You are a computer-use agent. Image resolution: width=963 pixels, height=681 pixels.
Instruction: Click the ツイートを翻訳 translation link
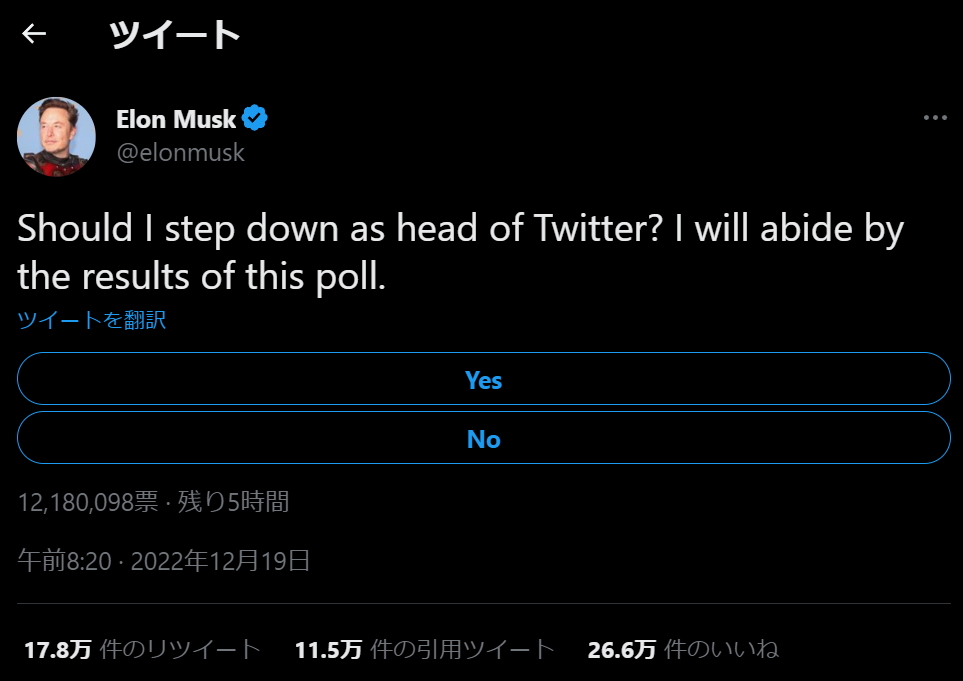pyautogui.click(x=90, y=319)
